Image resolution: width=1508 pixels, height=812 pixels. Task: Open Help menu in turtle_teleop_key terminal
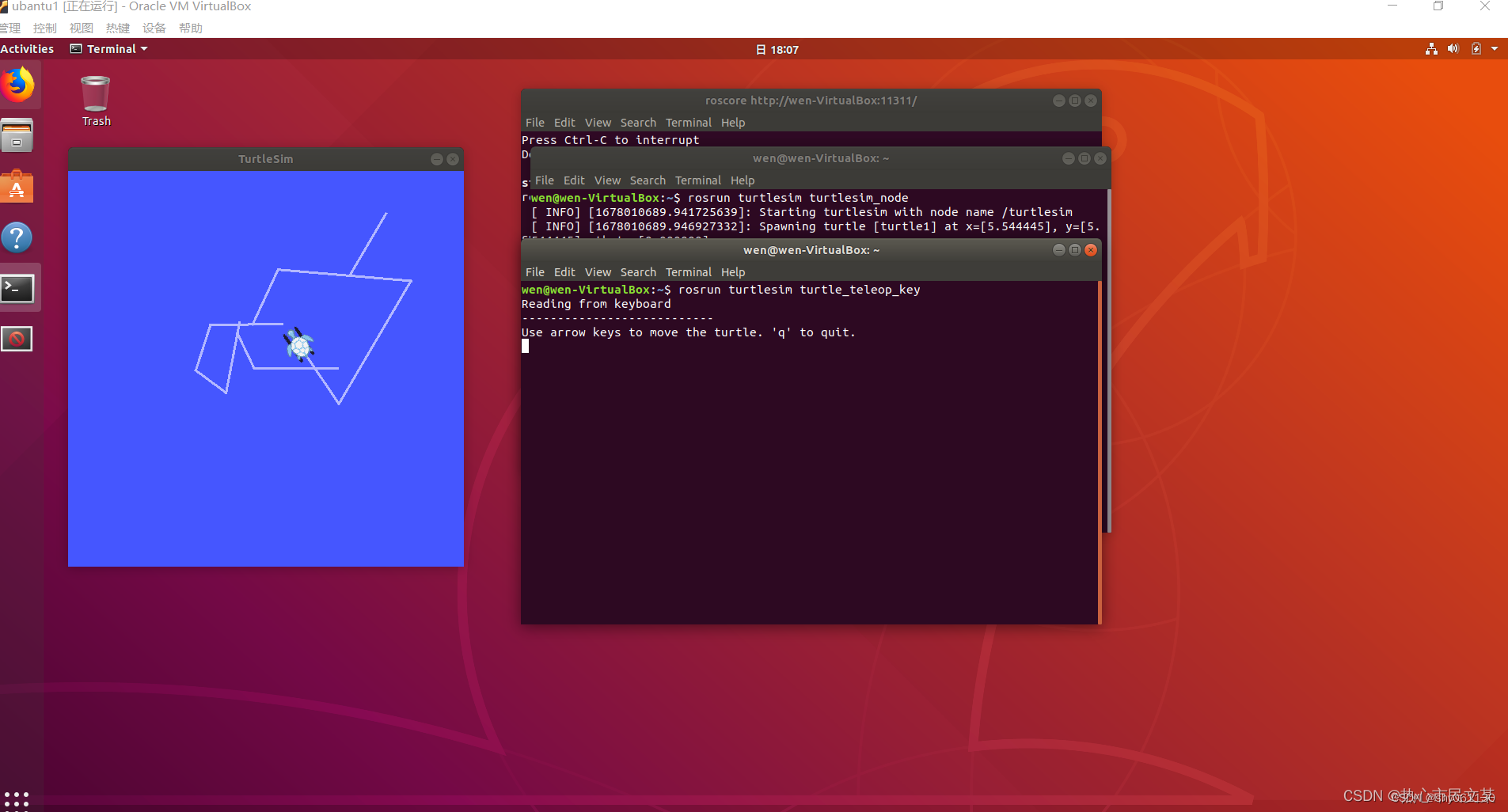click(733, 272)
